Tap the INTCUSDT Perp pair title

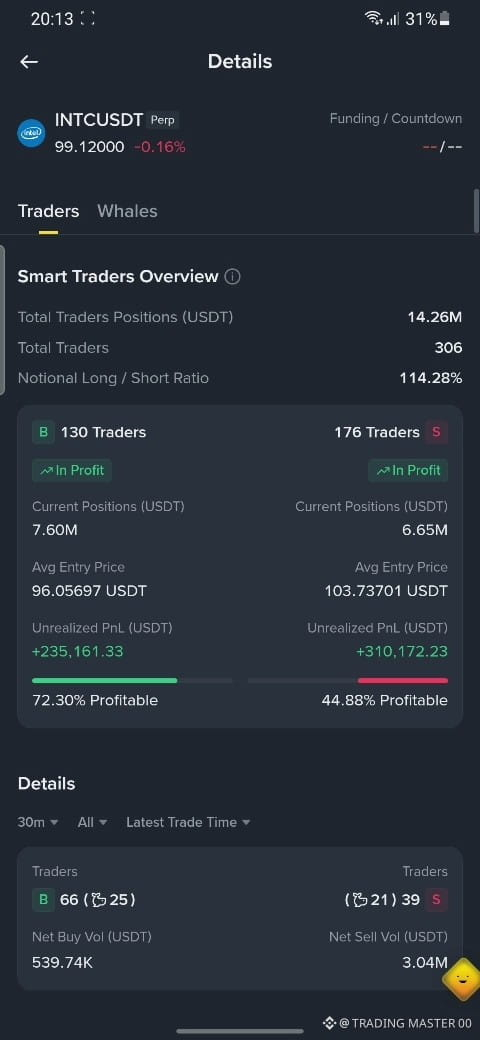[x=117, y=120]
